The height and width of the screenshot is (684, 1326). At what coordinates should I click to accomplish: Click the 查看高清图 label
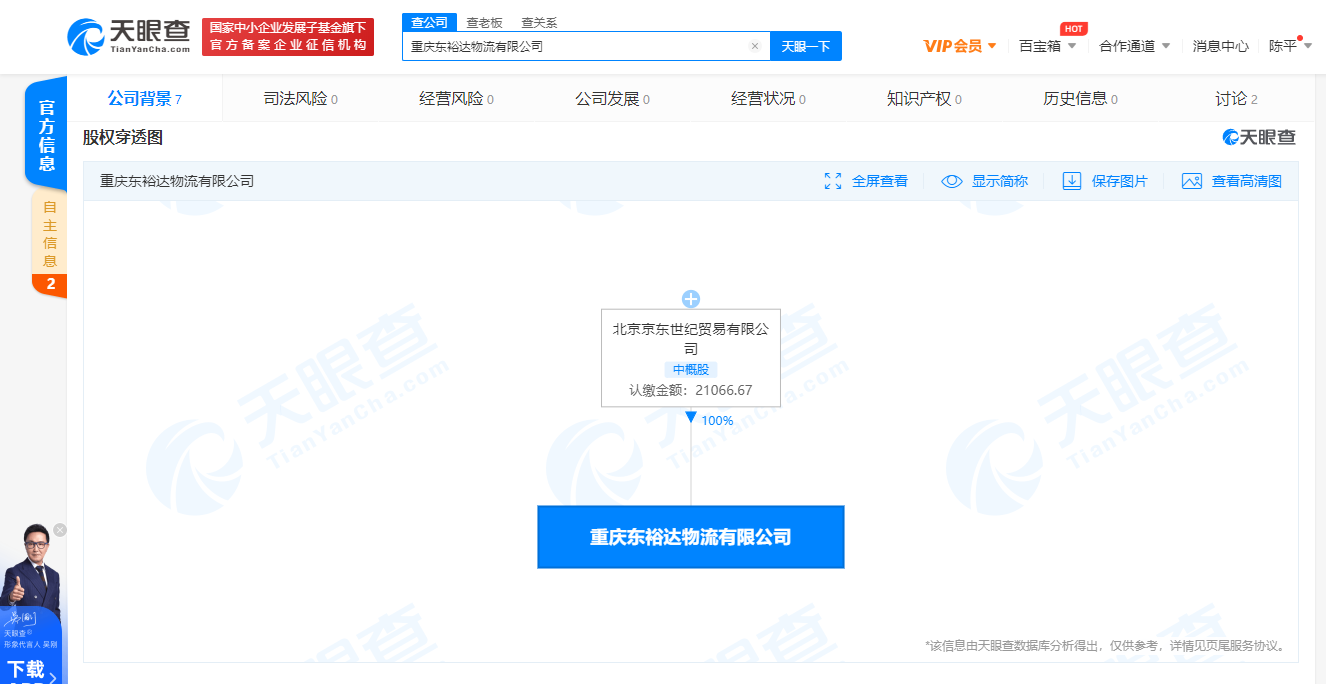tap(1247, 181)
